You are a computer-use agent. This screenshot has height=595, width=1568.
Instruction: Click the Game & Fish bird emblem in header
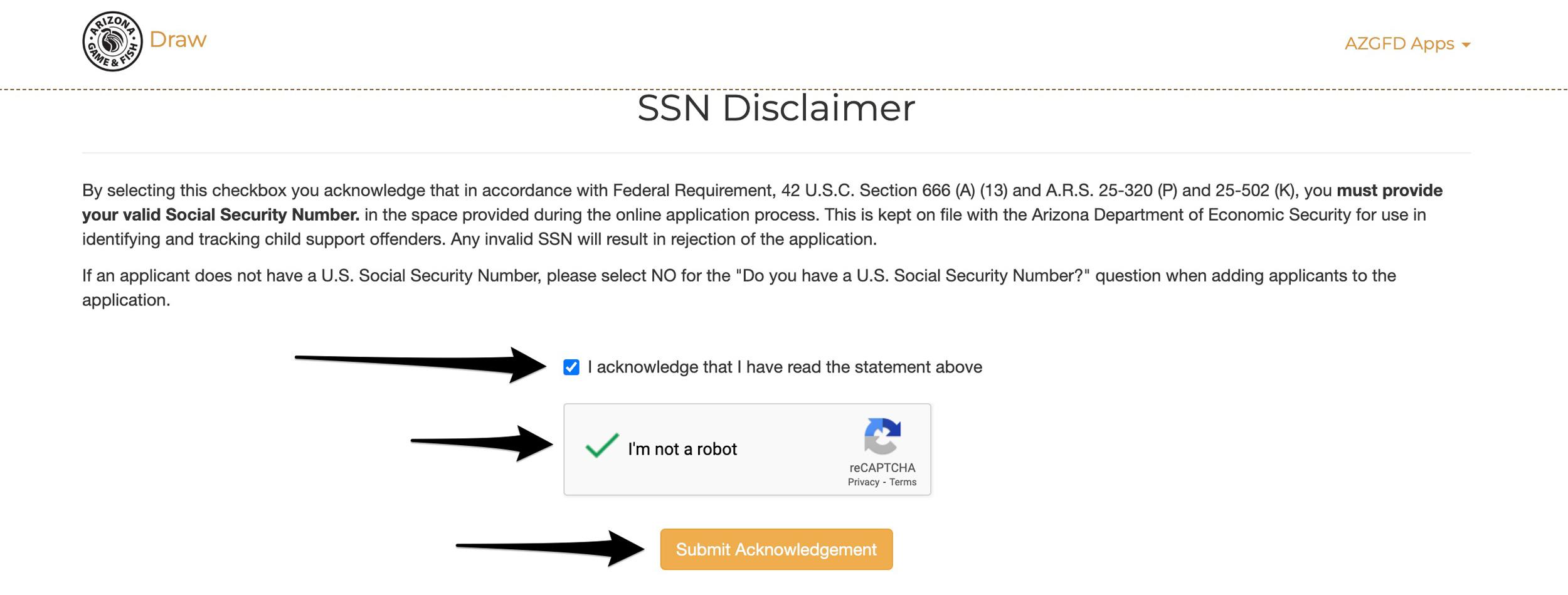point(110,40)
